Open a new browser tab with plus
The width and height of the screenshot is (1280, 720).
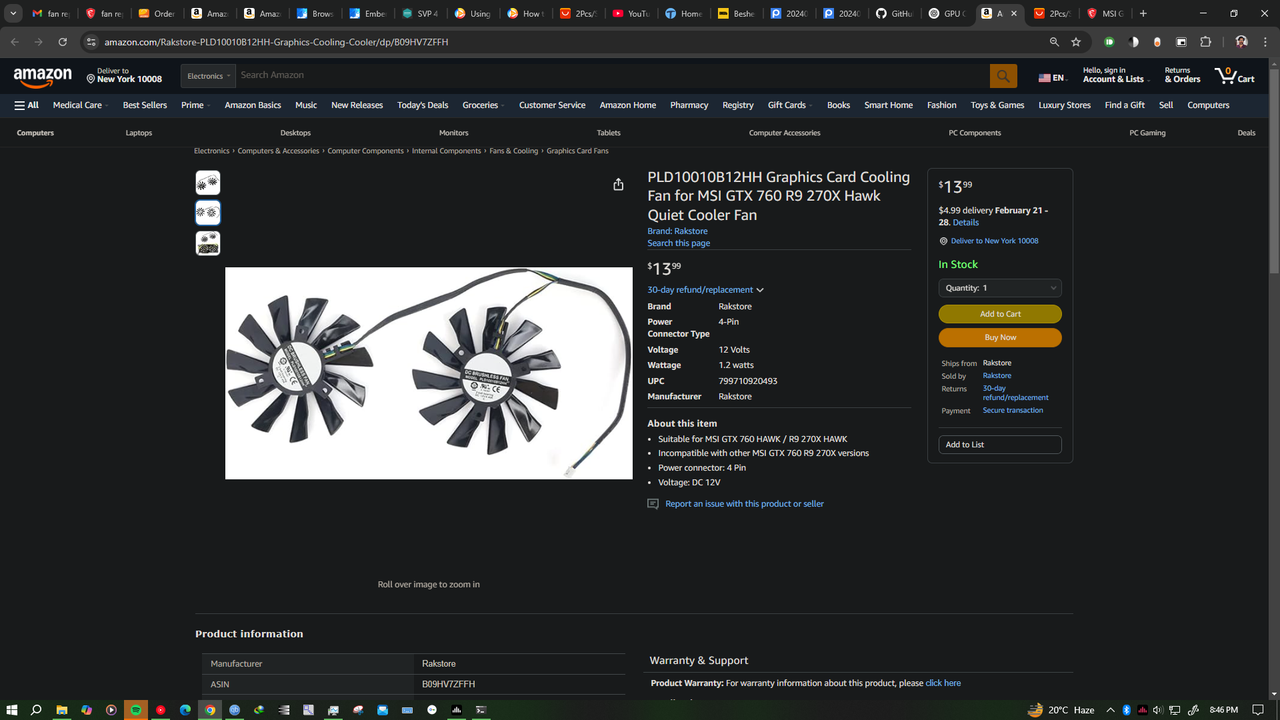tap(1143, 13)
